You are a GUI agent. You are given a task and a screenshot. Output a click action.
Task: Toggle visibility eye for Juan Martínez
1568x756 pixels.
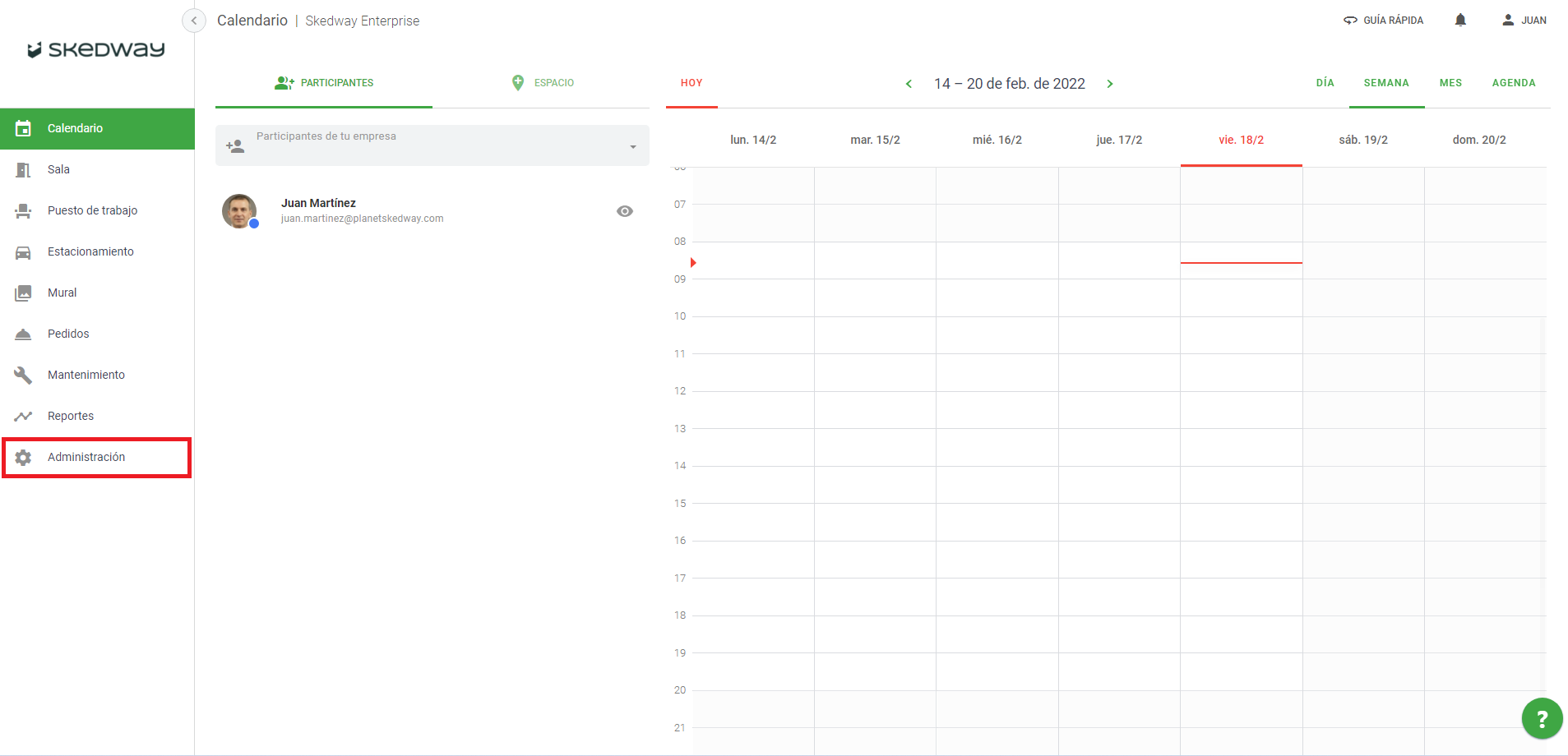625,211
